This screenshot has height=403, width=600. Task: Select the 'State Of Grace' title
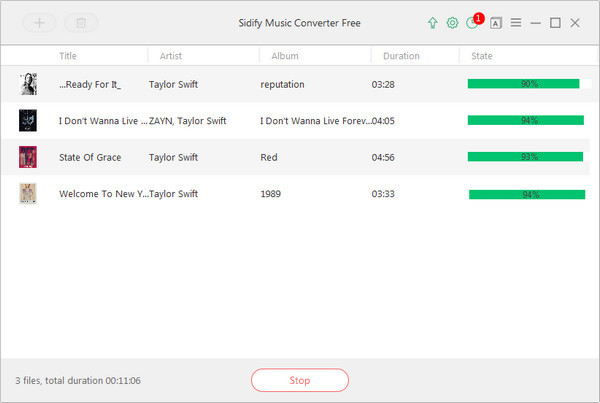(x=90, y=157)
